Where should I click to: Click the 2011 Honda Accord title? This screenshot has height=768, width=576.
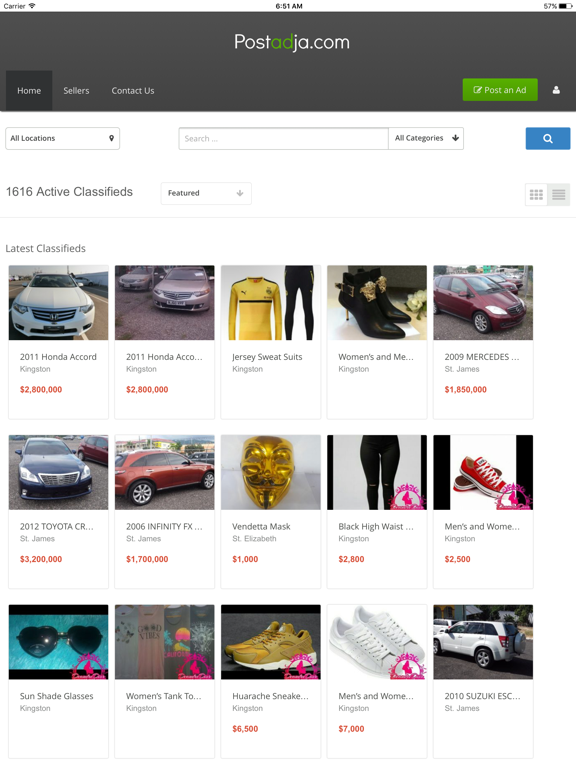click(x=58, y=357)
